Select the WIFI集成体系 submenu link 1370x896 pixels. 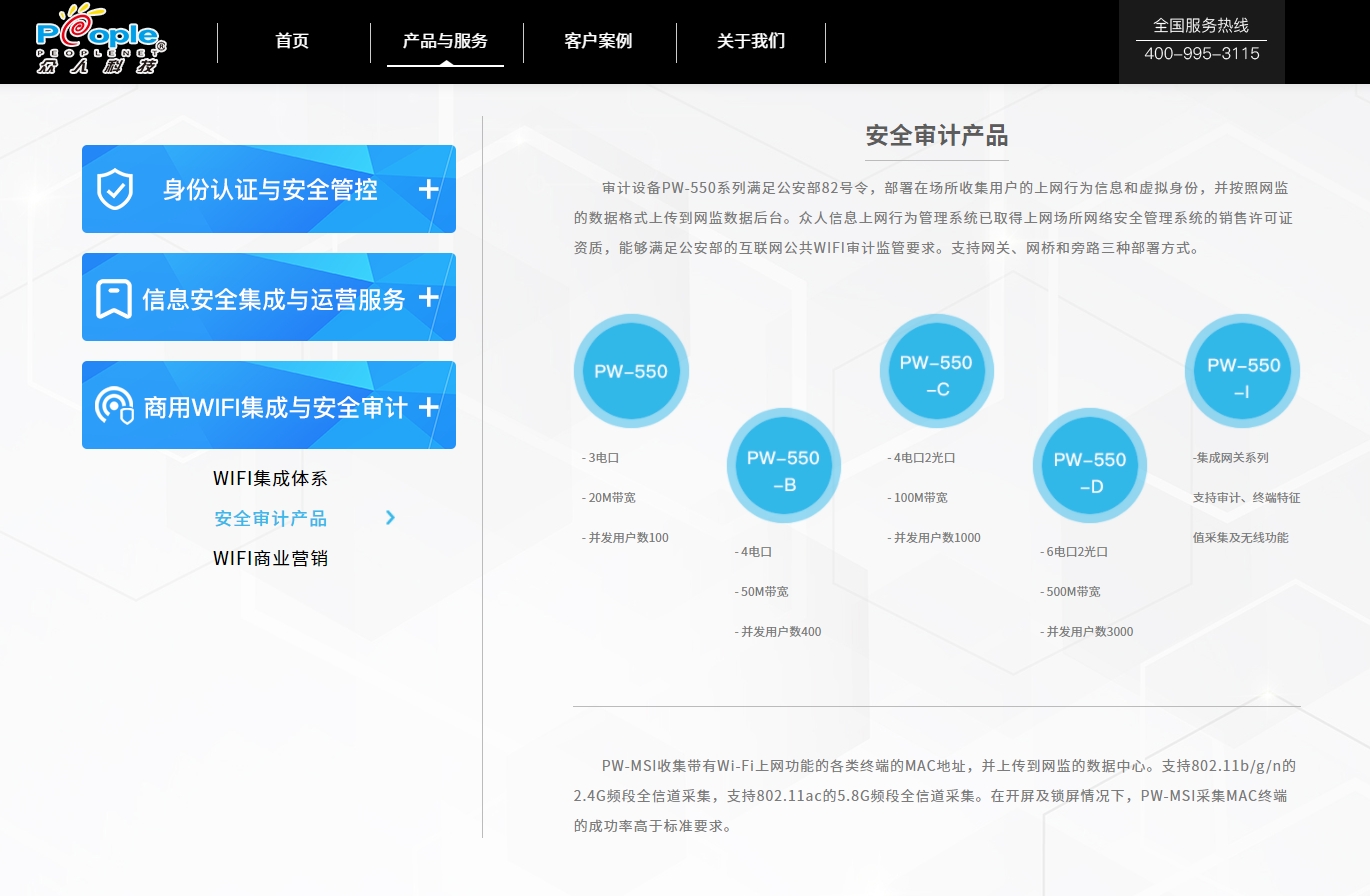[x=270, y=478]
